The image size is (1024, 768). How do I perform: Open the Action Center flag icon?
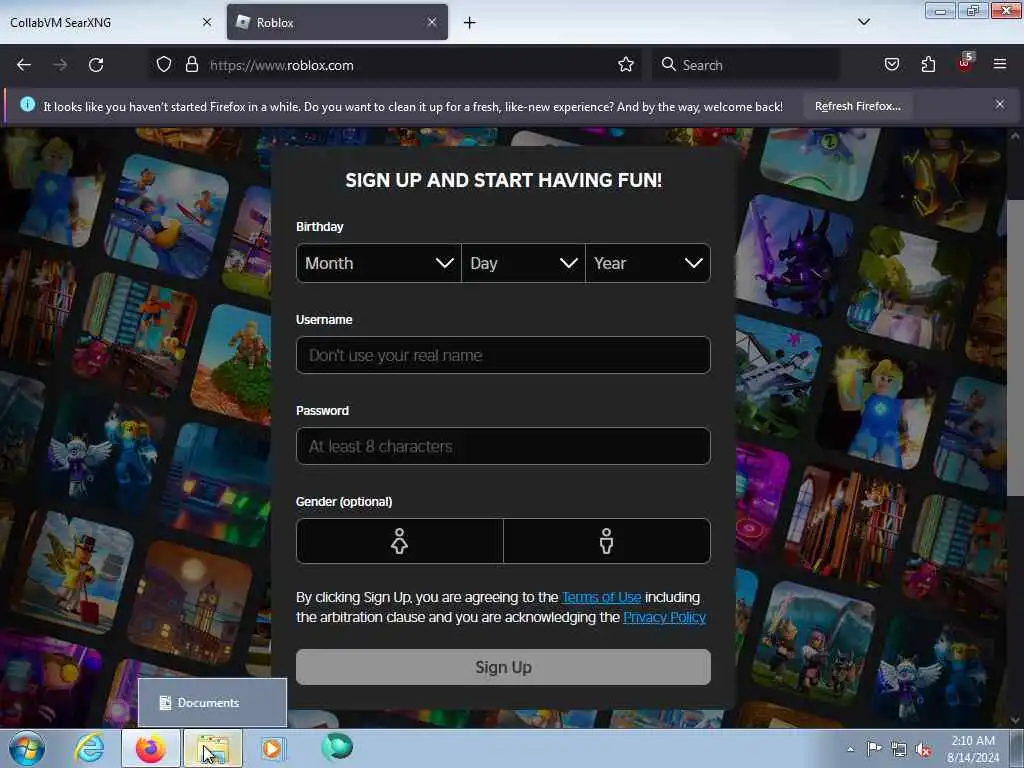pos(874,749)
